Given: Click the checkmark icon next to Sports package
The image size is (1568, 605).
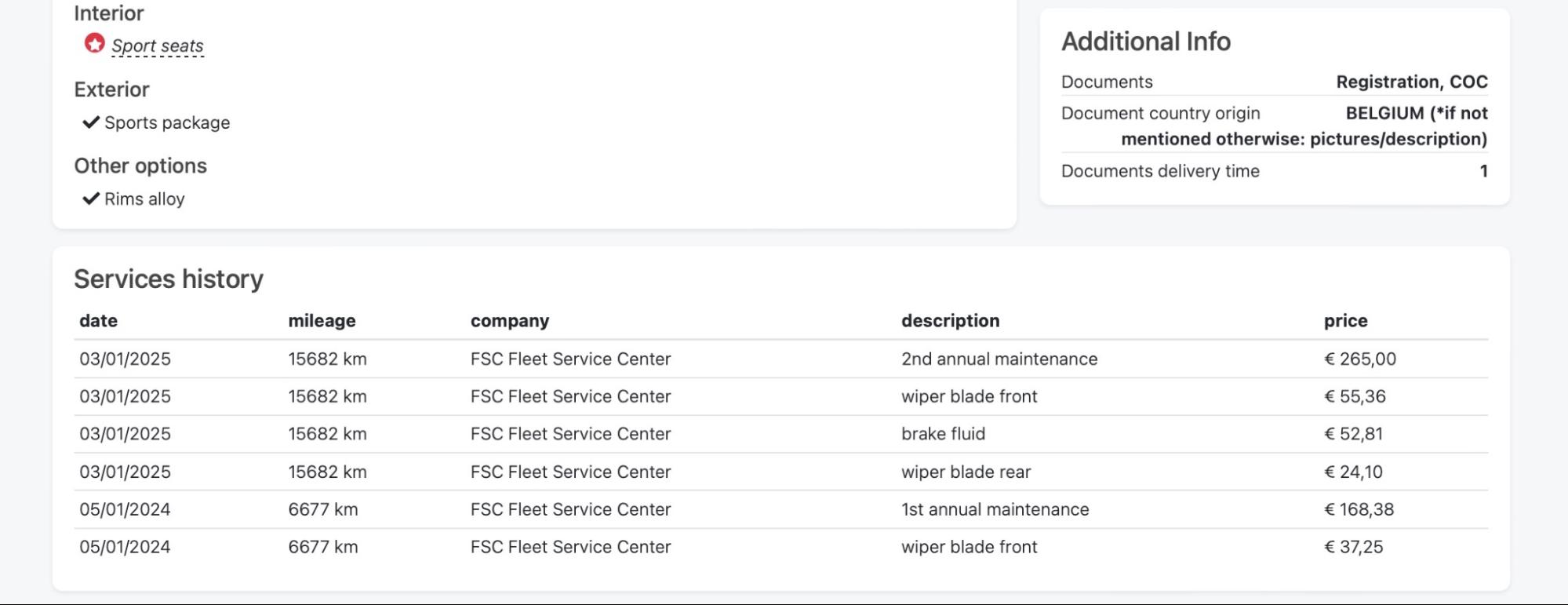Looking at the screenshot, I should 91,122.
